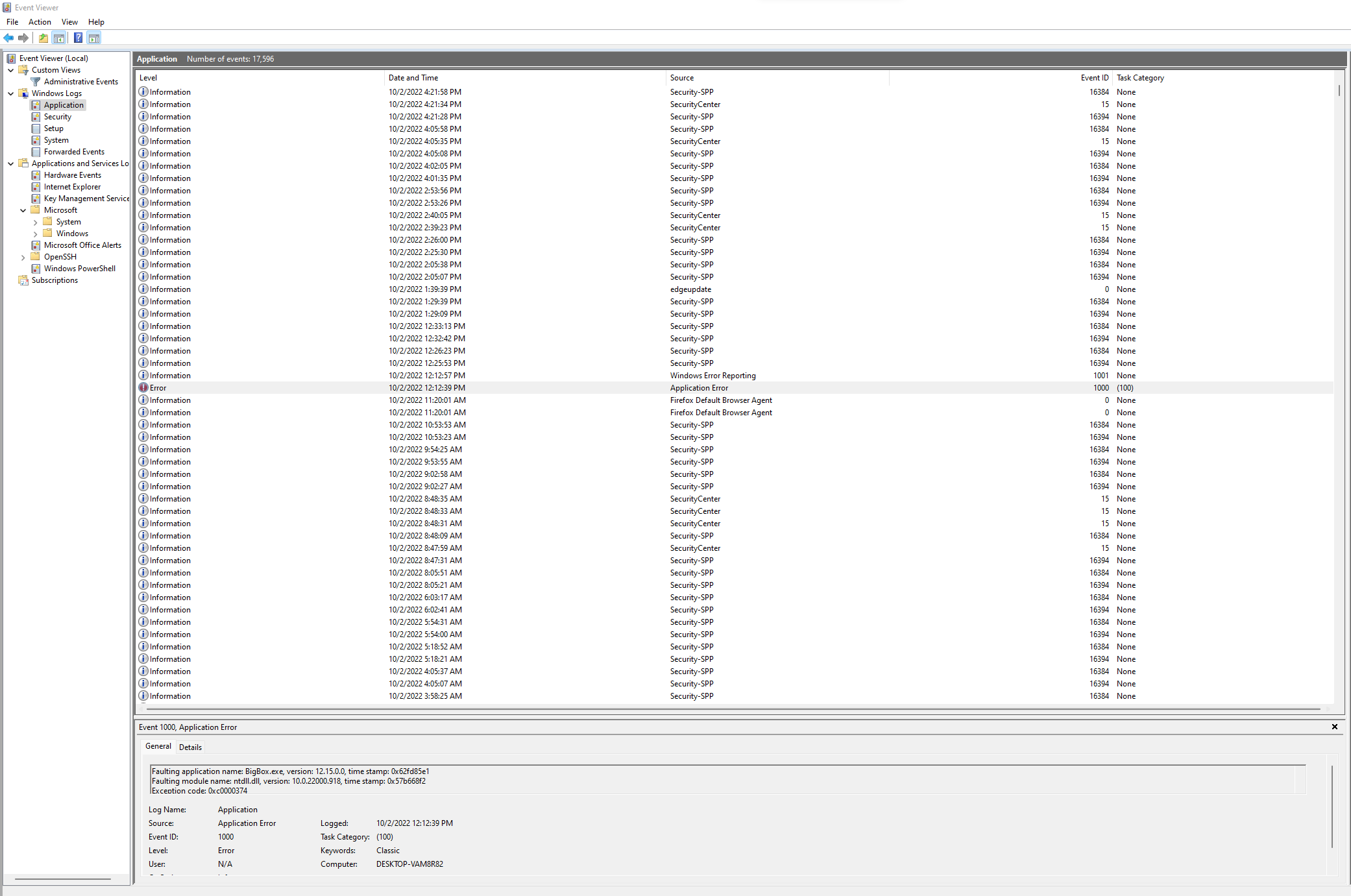Close the event preview pane with X
The width and height of the screenshot is (1351, 896).
[x=1335, y=727]
